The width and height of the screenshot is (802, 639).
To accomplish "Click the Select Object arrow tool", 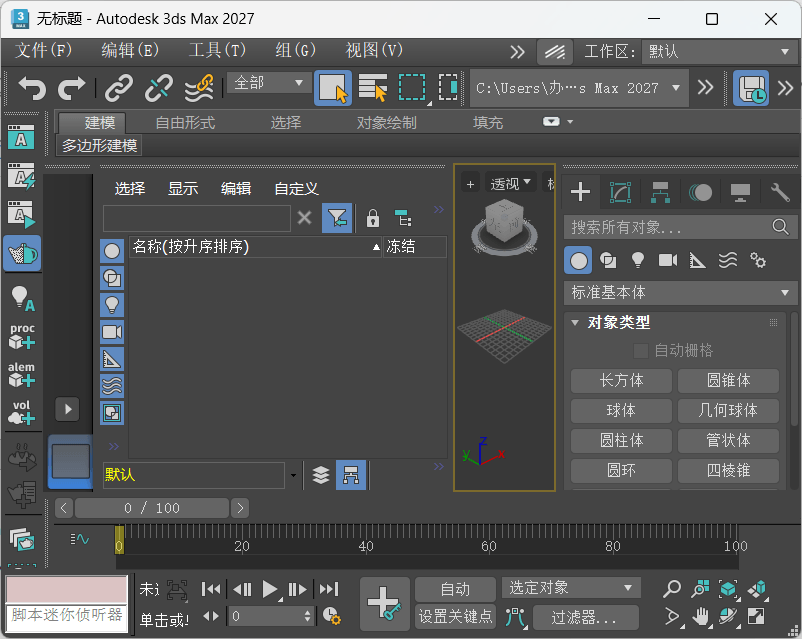I will [x=333, y=87].
